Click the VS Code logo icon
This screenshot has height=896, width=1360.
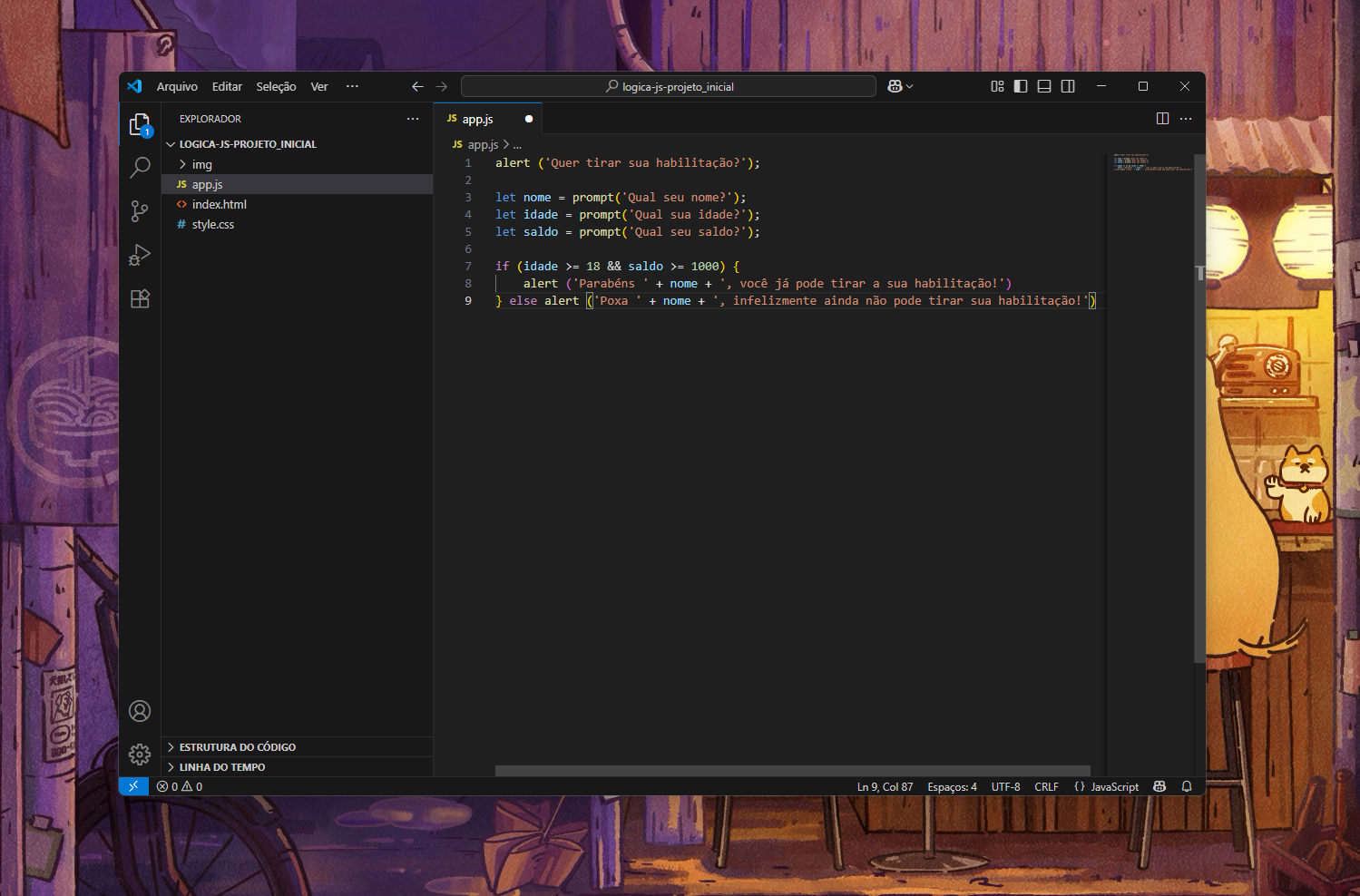click(x=134, y=86)
